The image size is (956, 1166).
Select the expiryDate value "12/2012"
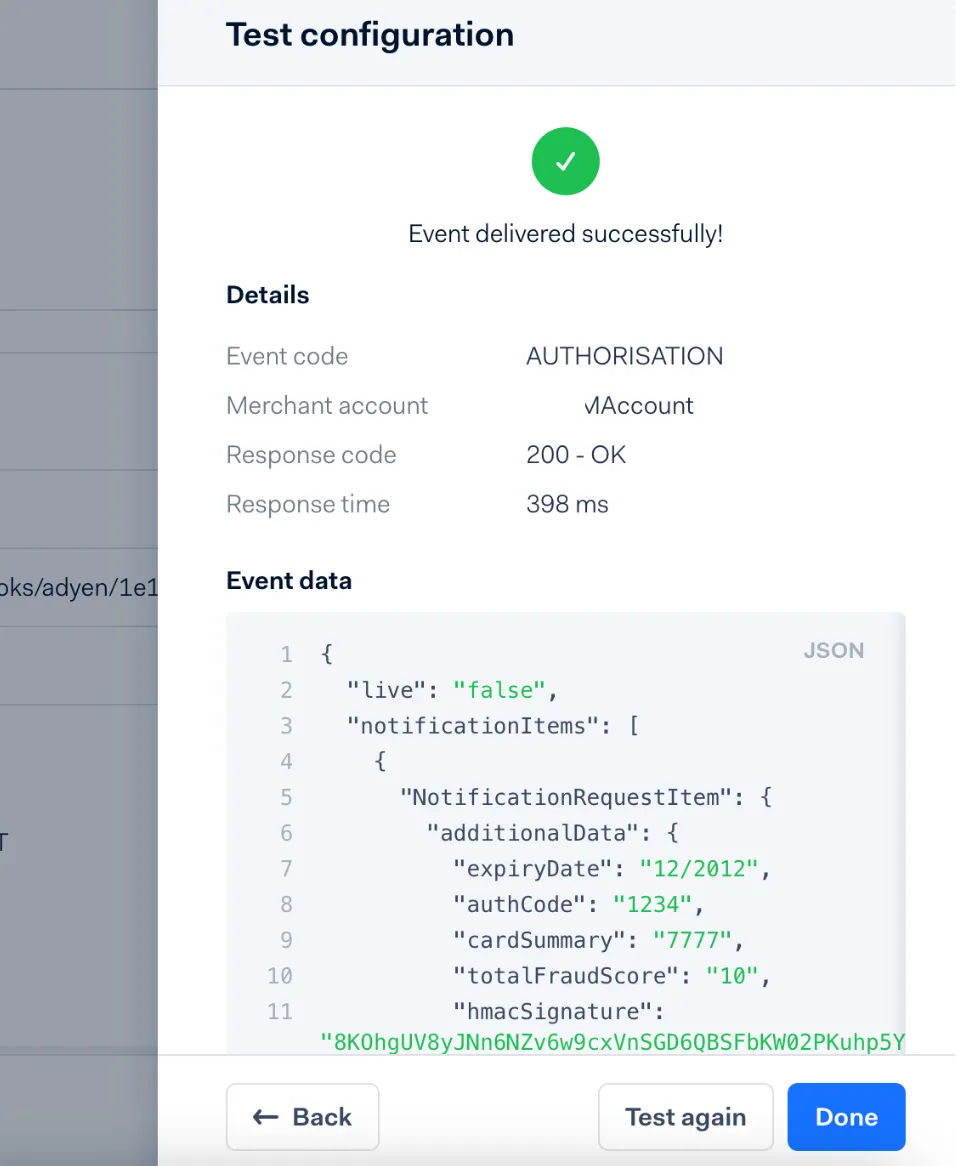point(699,869)
